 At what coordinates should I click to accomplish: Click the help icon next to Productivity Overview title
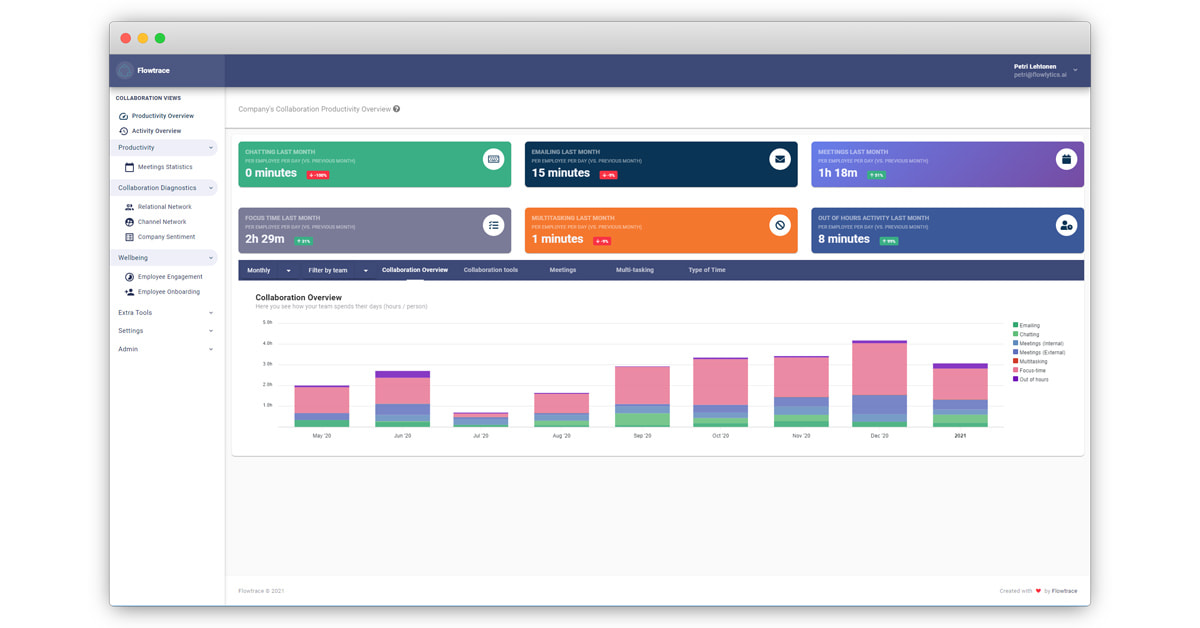coord(397,109)
